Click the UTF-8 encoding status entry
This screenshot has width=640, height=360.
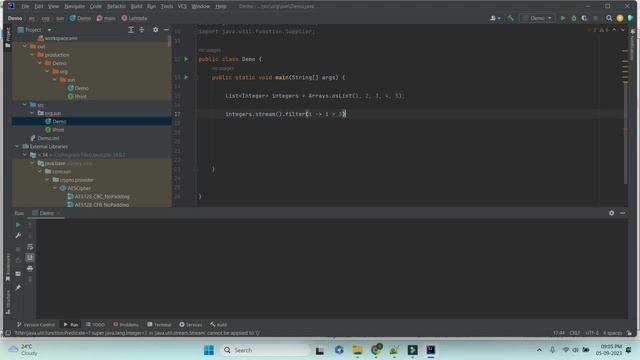click(592, 333)
